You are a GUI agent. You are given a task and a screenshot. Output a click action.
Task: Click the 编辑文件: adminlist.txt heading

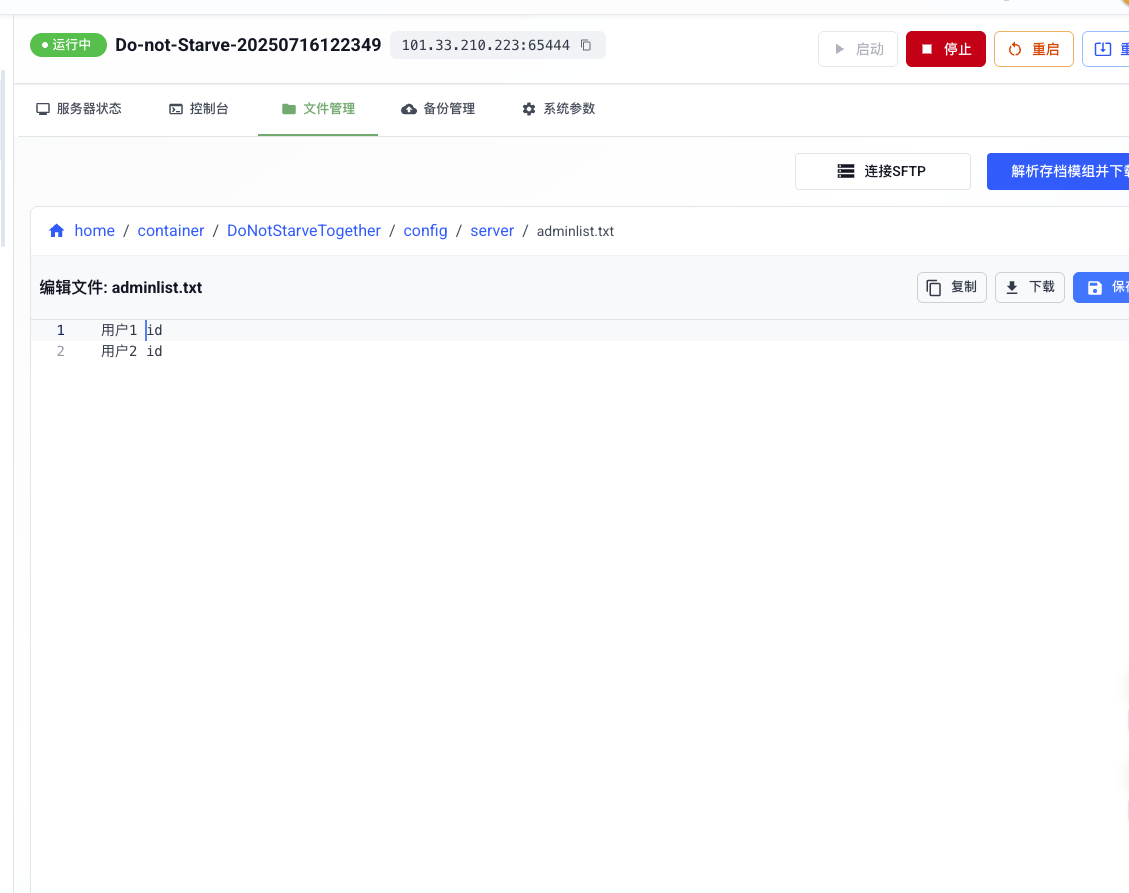coord(121,287)
